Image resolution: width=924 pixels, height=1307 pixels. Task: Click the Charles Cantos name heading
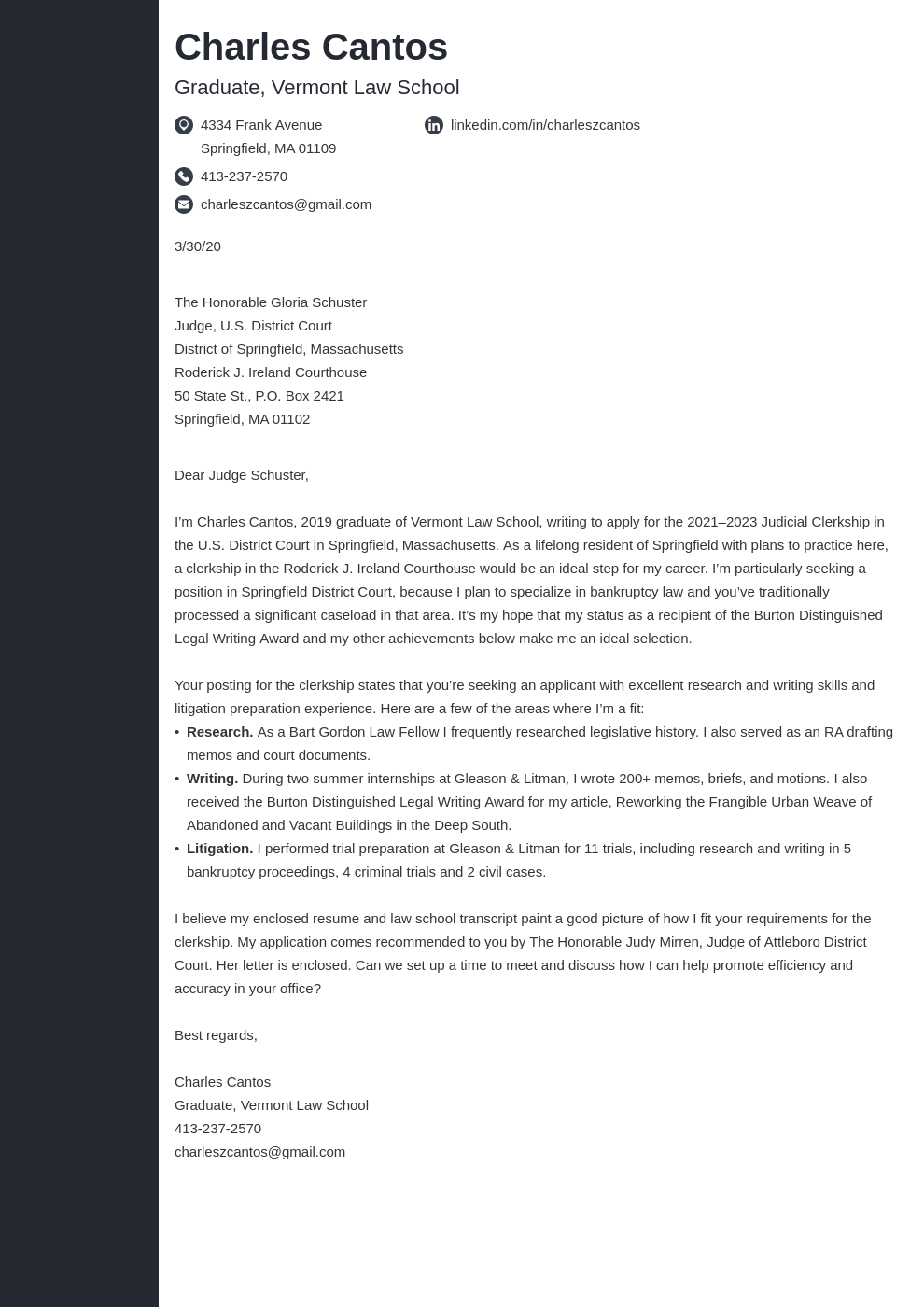(x=311, y=47)
